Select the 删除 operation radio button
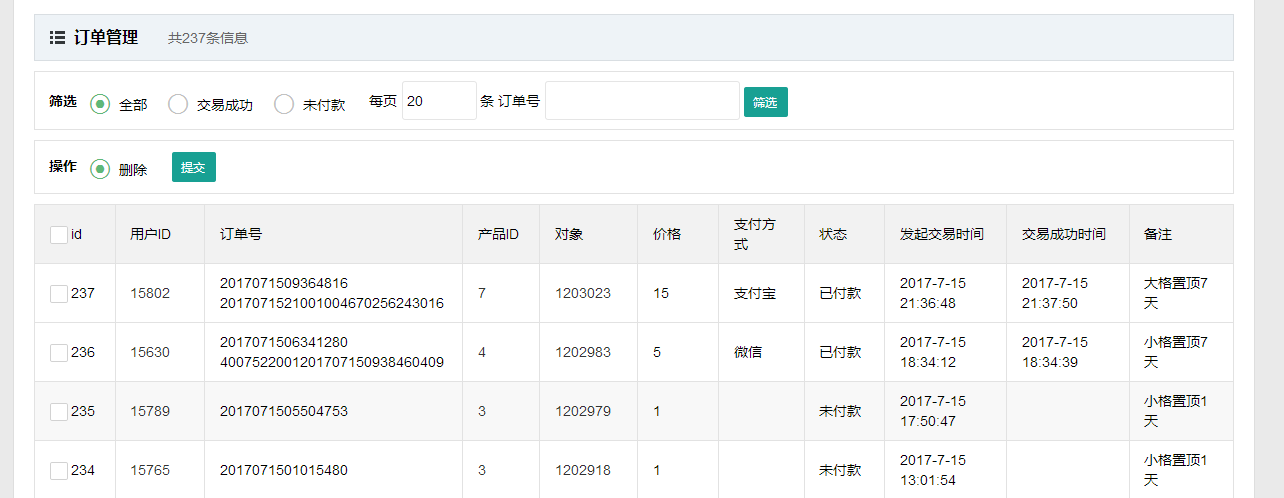This screenshot has height=498, width=1284. click(x=100, y=169)
